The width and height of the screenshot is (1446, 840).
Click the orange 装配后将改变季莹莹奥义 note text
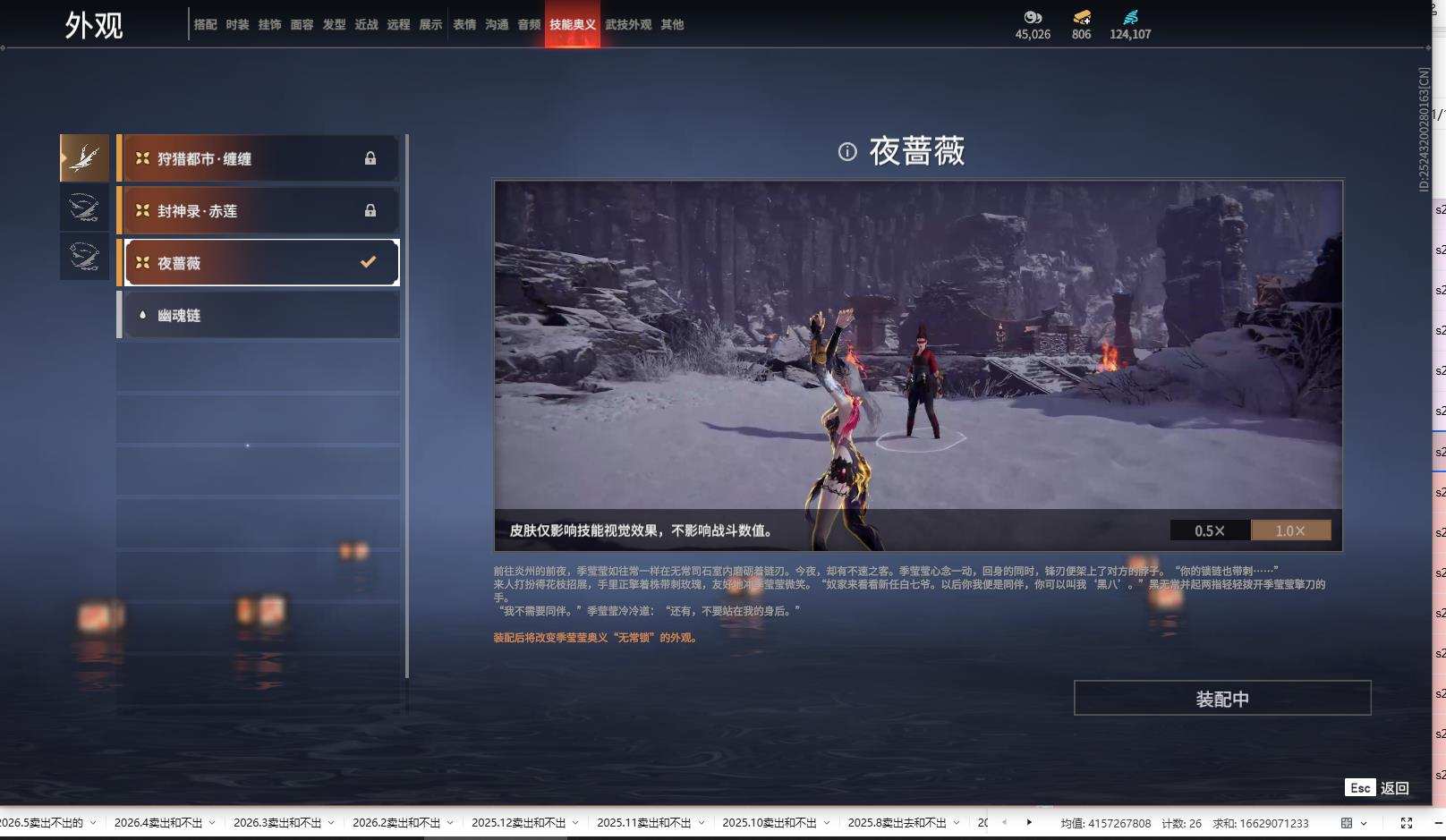[596, 638]
